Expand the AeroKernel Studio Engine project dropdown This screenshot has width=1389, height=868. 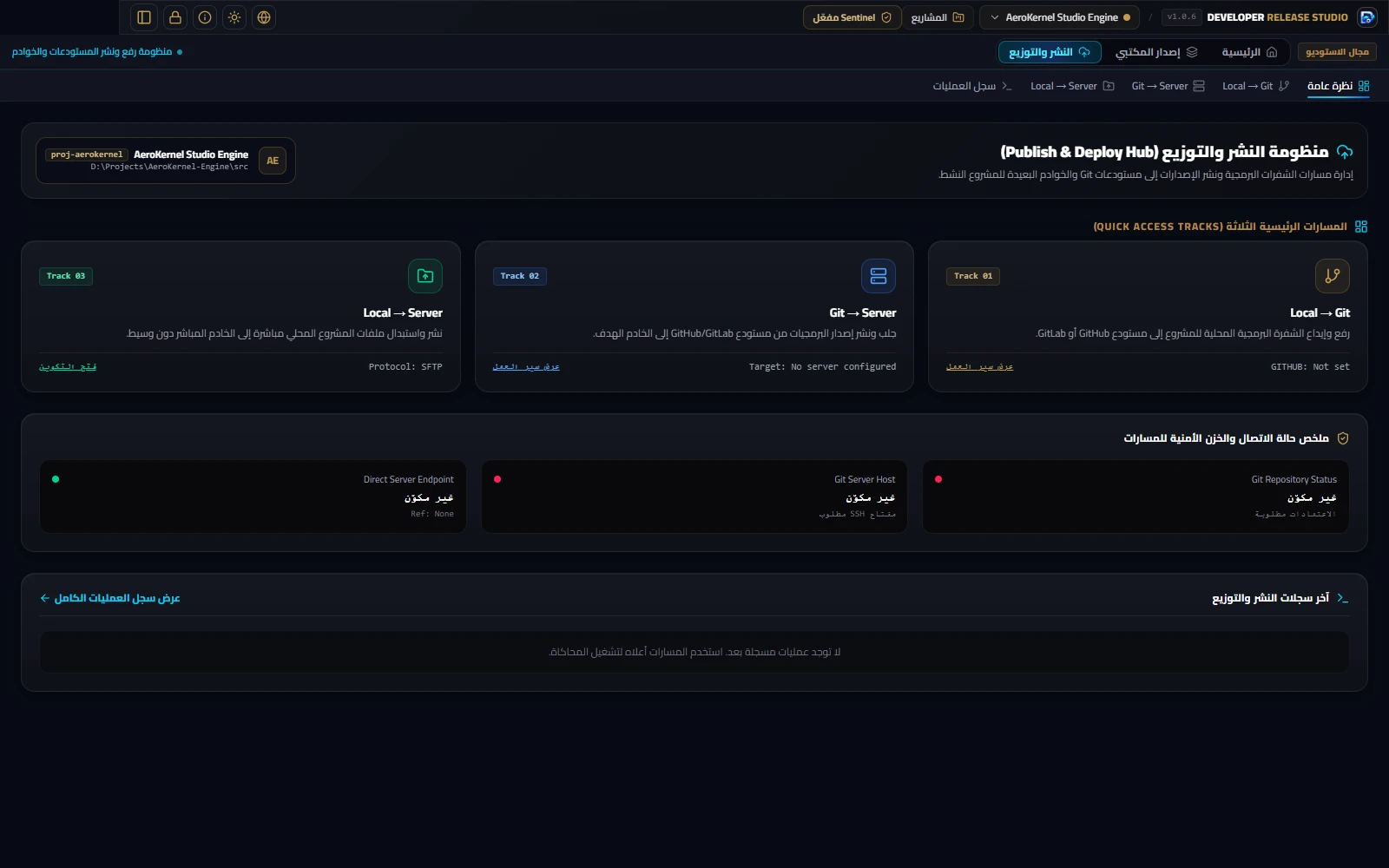click(x=1060, y=17)
